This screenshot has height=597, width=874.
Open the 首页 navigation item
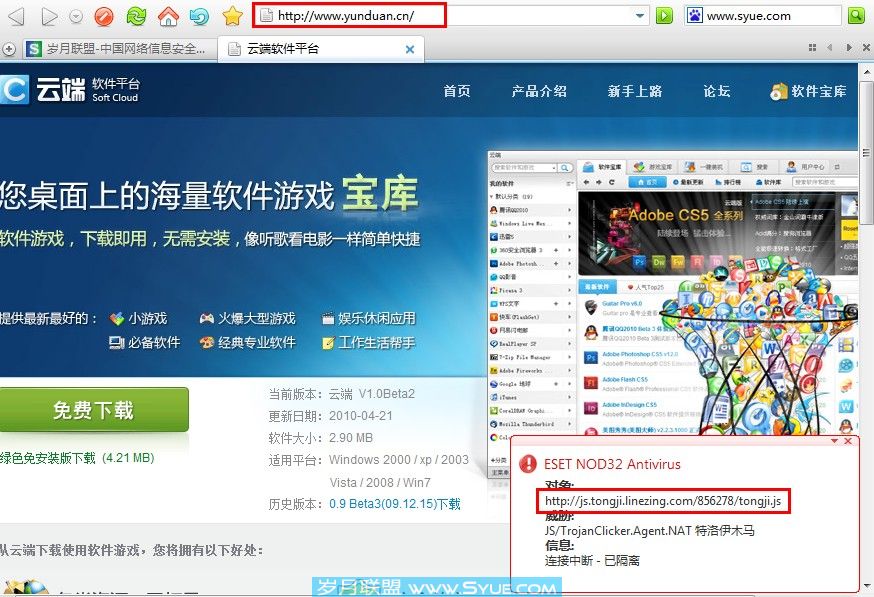[x=457, y=91]
